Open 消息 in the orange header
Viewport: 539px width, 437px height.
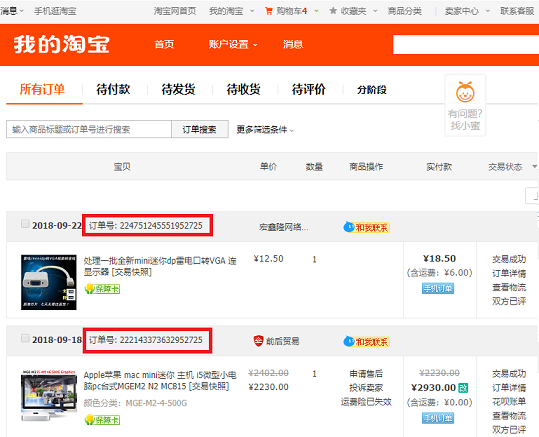tap(293, 44)
